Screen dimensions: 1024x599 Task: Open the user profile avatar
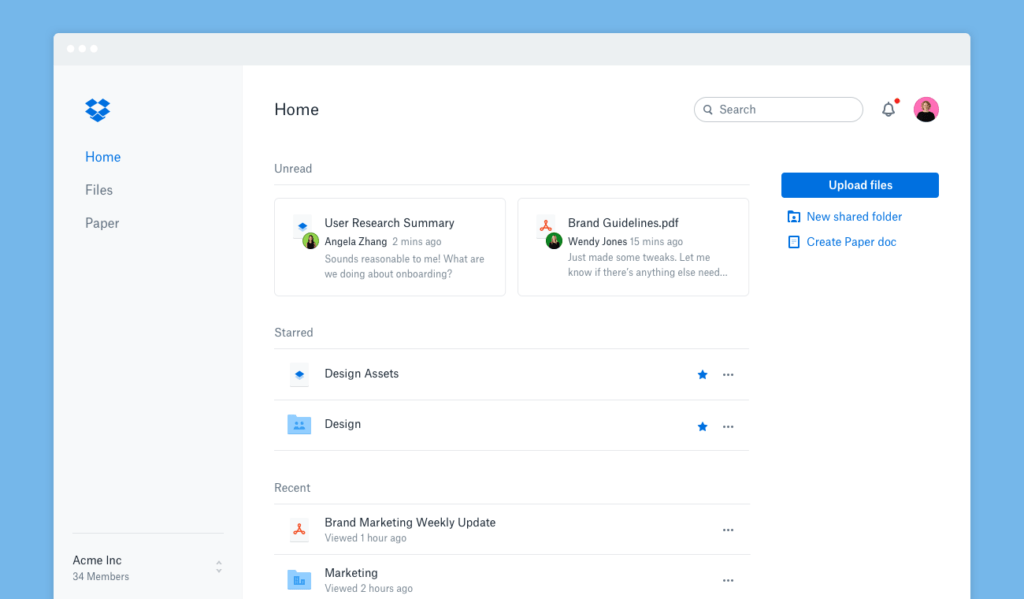coord(926,110)
